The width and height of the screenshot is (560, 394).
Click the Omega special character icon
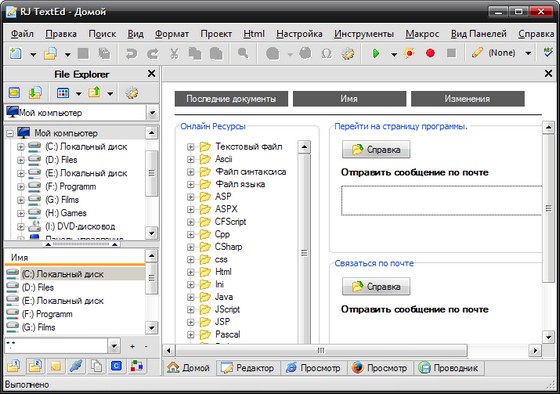point(326,54)
